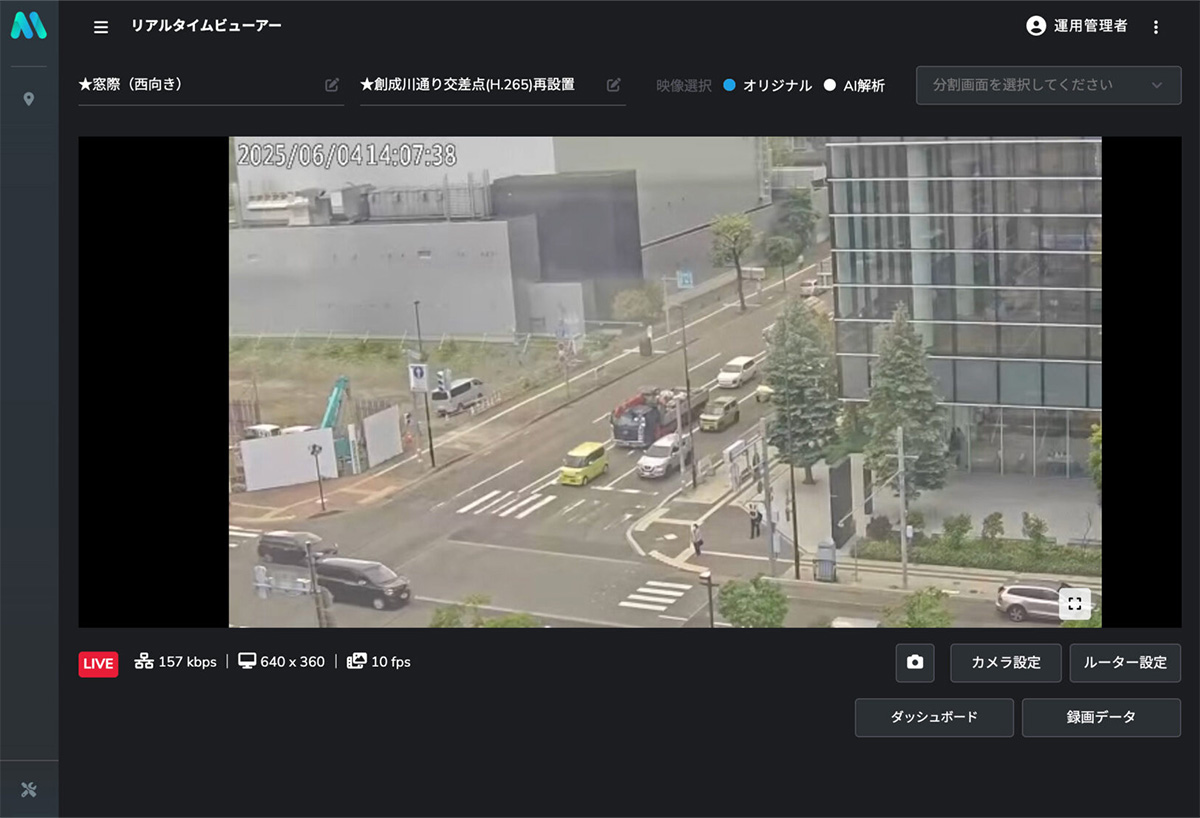Click the 10 fps value
This screenshot has width=1200, height=818.
(391, 662)
